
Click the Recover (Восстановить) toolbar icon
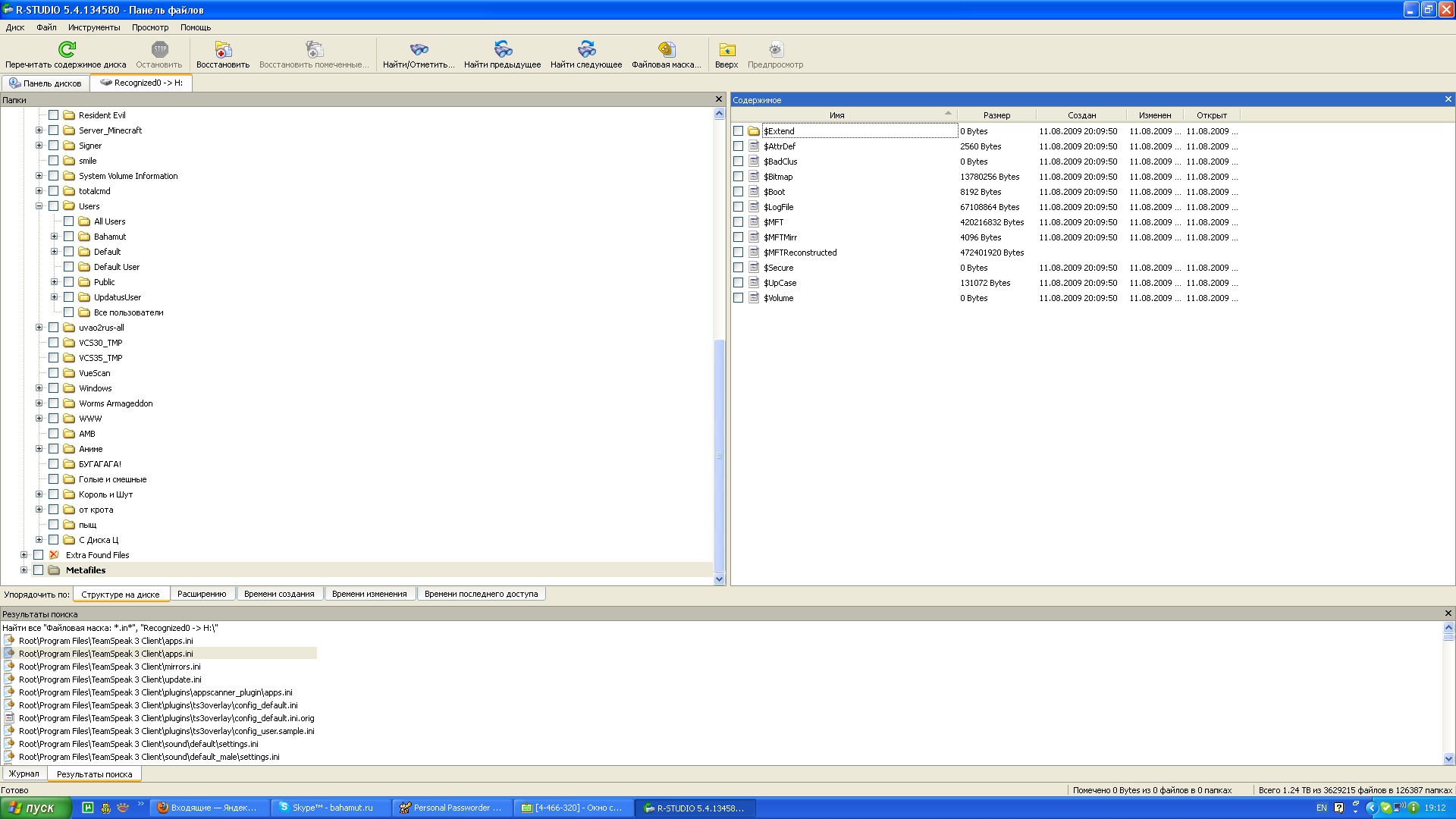(223, 49)
